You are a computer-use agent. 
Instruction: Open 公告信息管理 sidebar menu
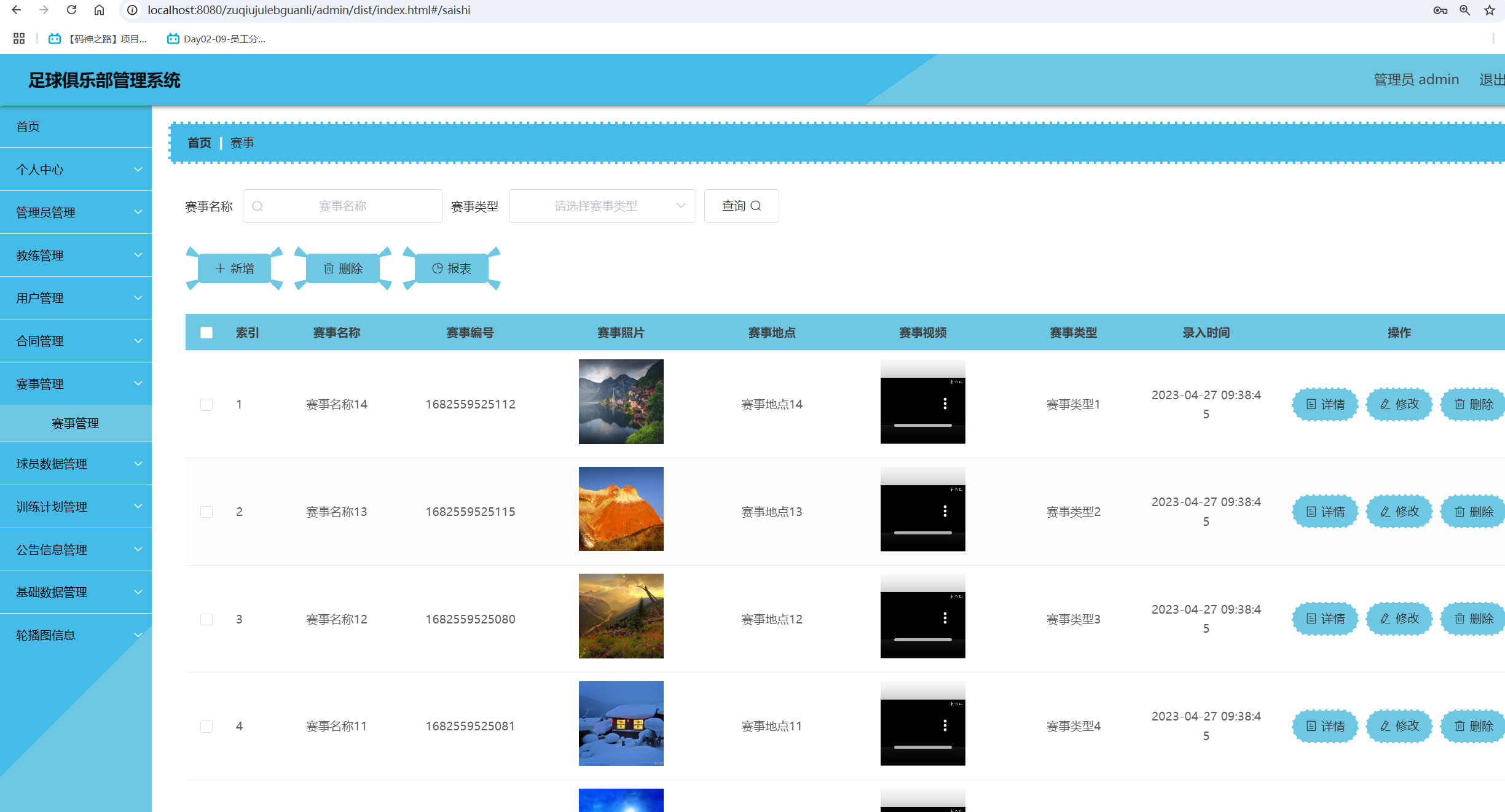(76, 550)
